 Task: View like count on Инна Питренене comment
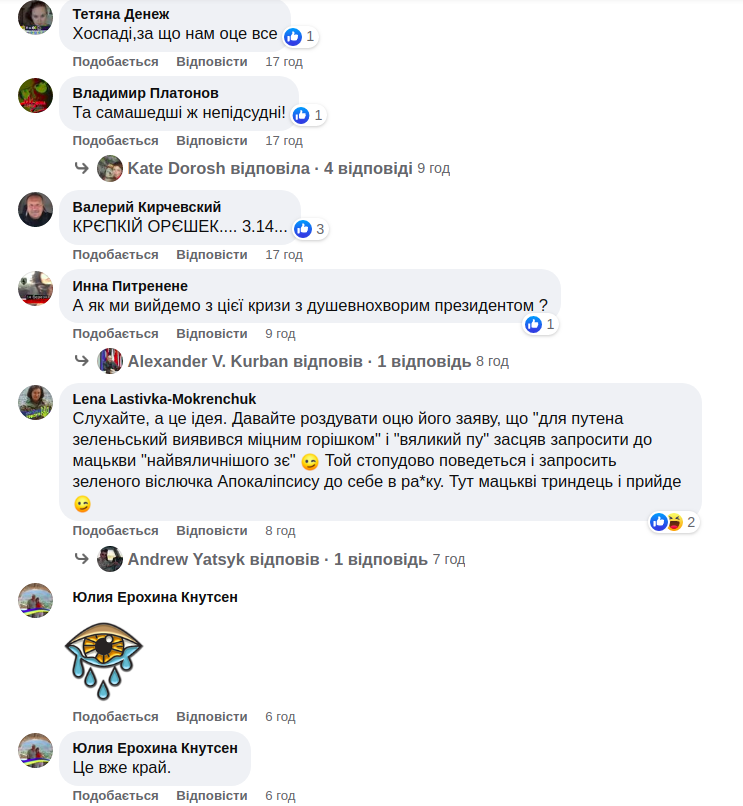(x=541, y=324)
